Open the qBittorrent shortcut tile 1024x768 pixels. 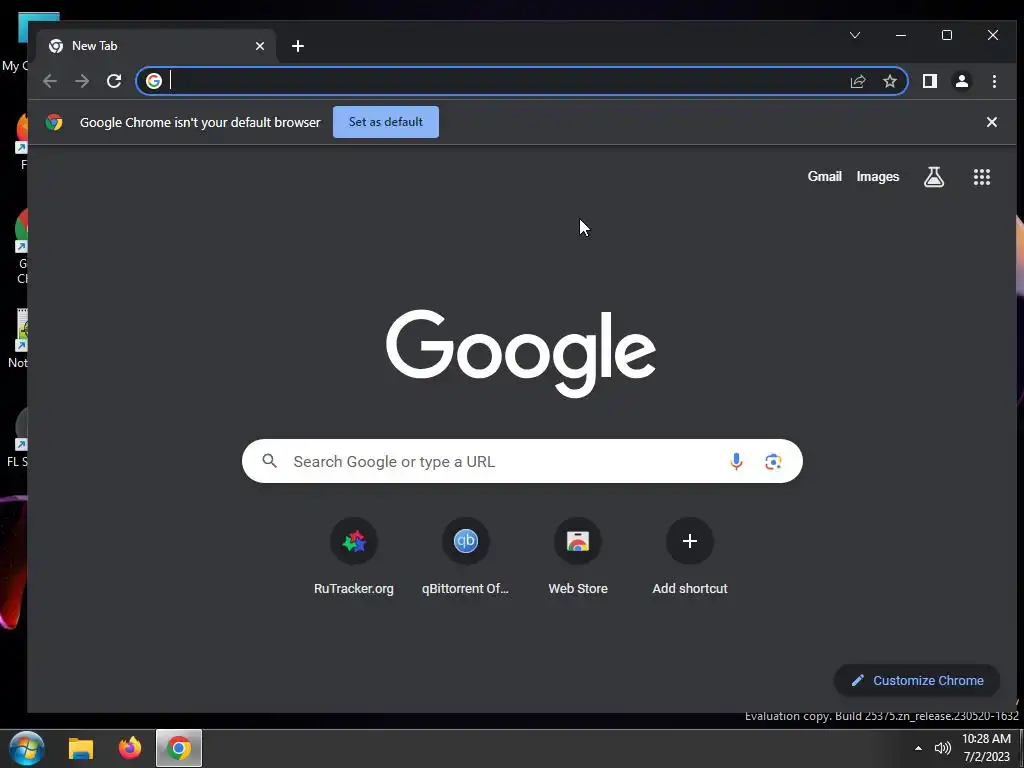[x=466, y=556]
